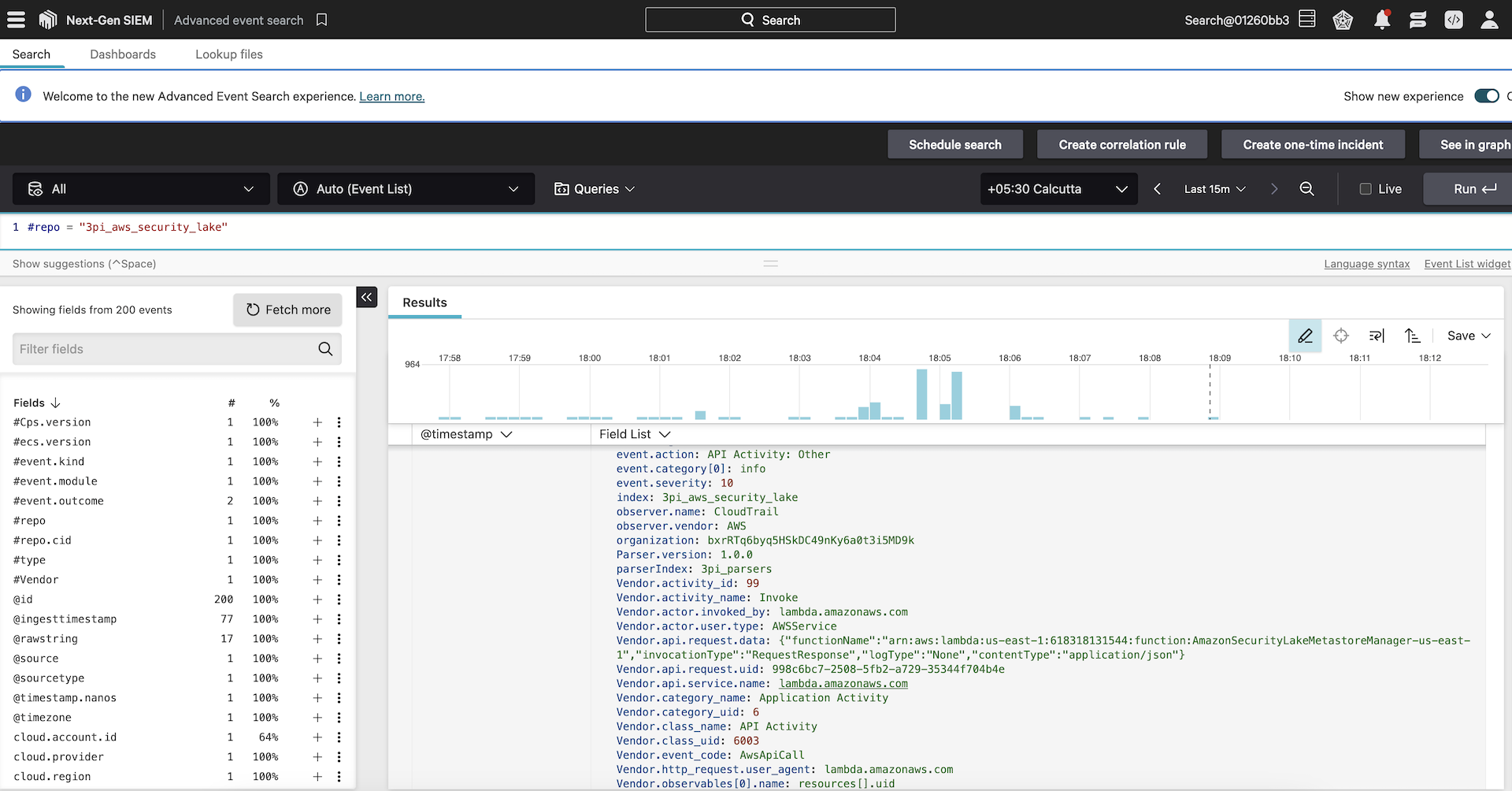This screenshot has height=791, width=1512.
Task: Click the zoom out time range magnifier
Action: 1306,189
